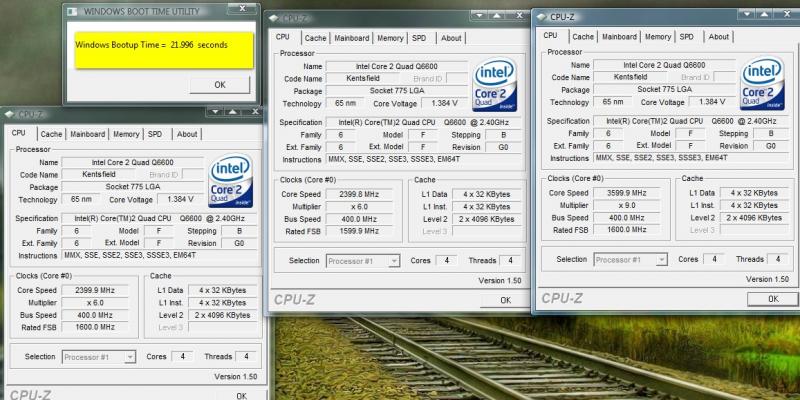
Task: Click Core Speed value 3599.9 MHz
Action: (x=627, y=193)
